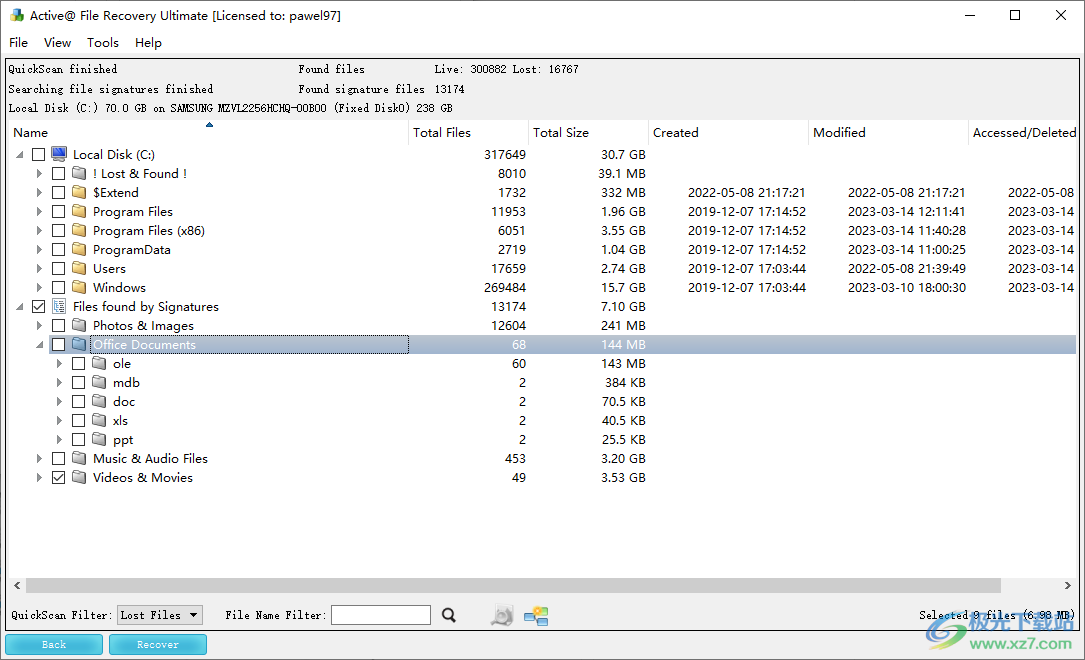Screen dimensions: 1085x660
Task: Click the Back button
Action: 54,644
